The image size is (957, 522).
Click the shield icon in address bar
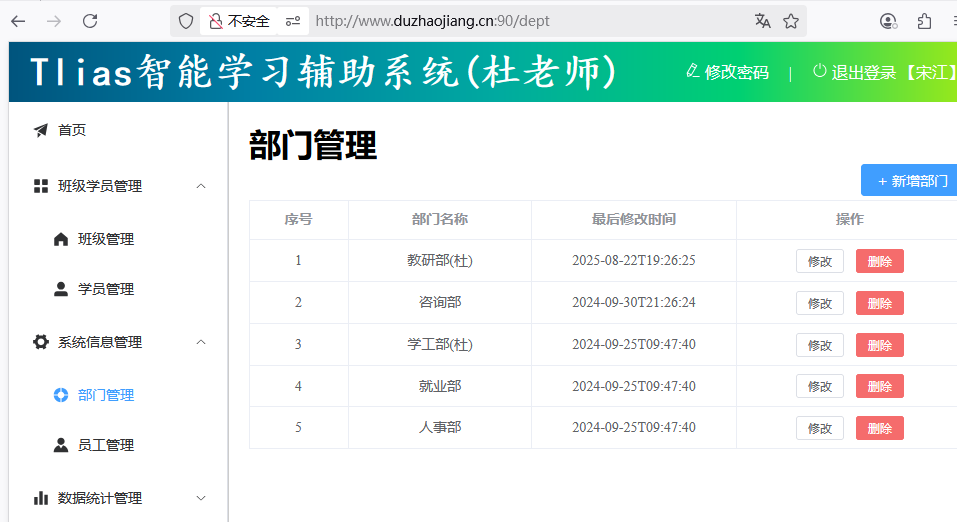pyautogui.click(x=186, y=21)
